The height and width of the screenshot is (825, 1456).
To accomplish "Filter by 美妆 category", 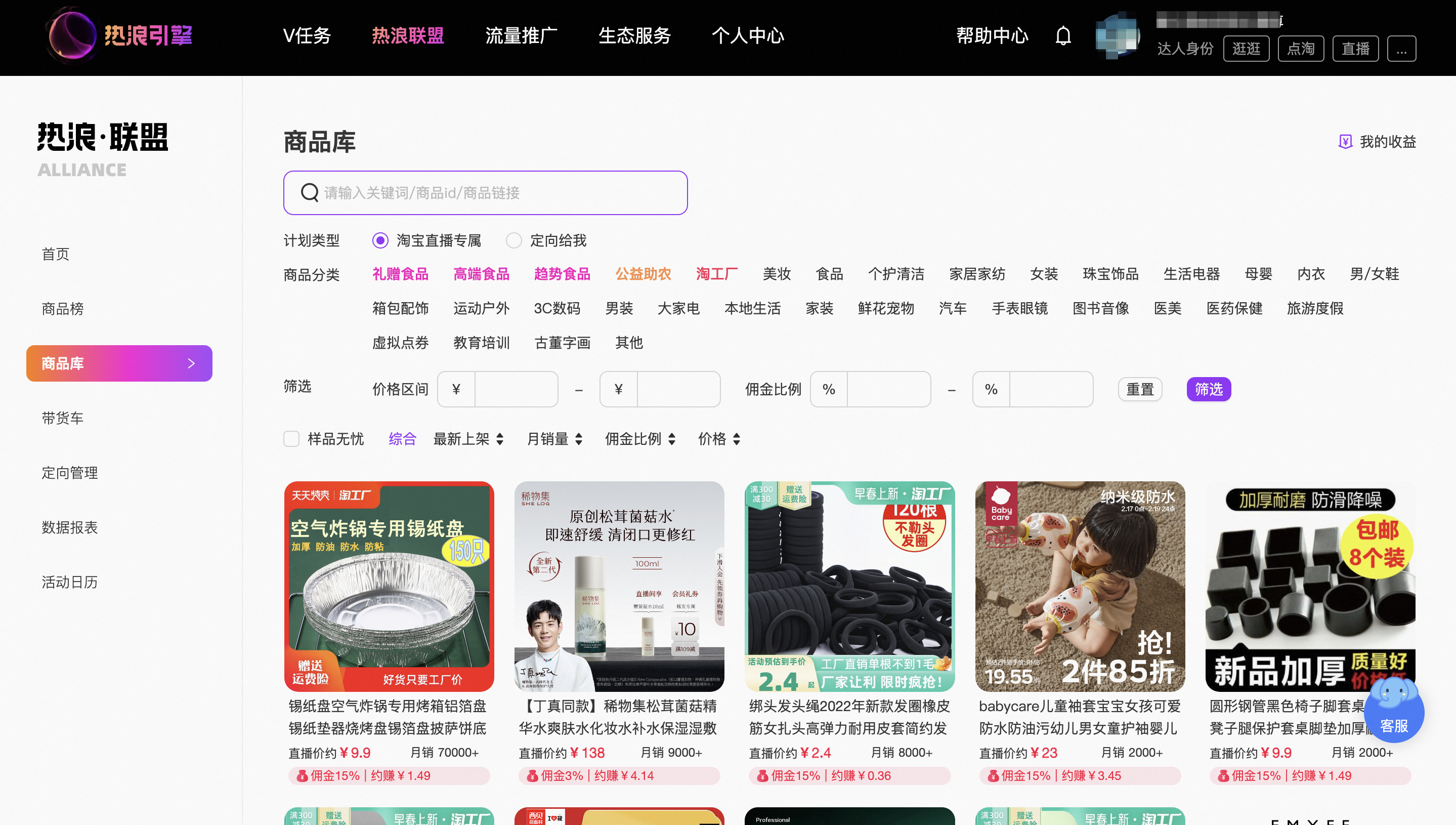I will [777, 274].
